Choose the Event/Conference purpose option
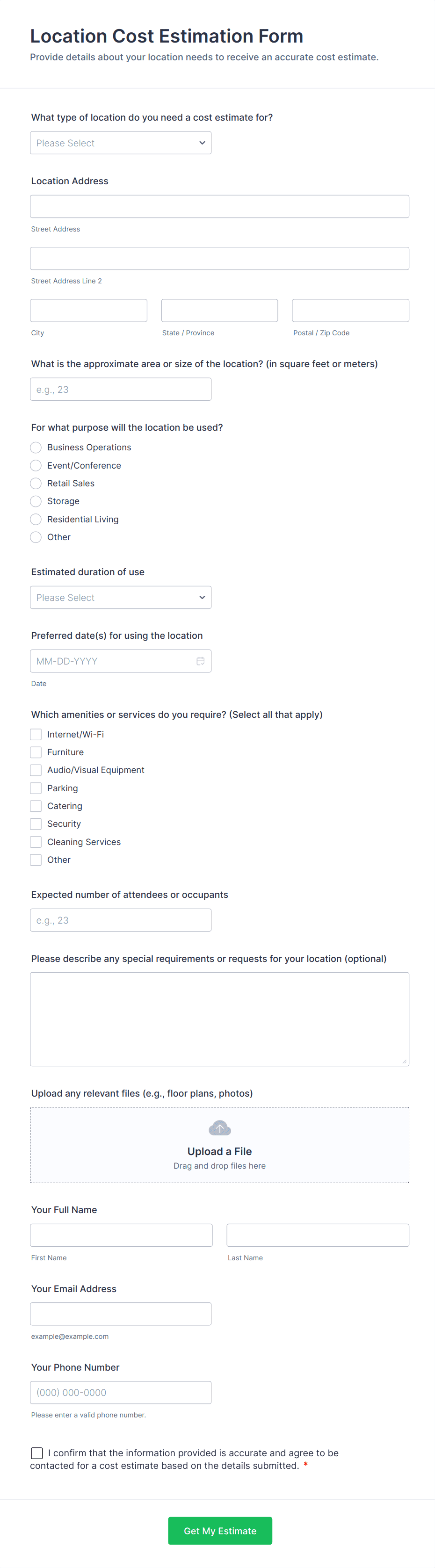Viewport: 435px width, 1568px height. [x=36, y=466]
